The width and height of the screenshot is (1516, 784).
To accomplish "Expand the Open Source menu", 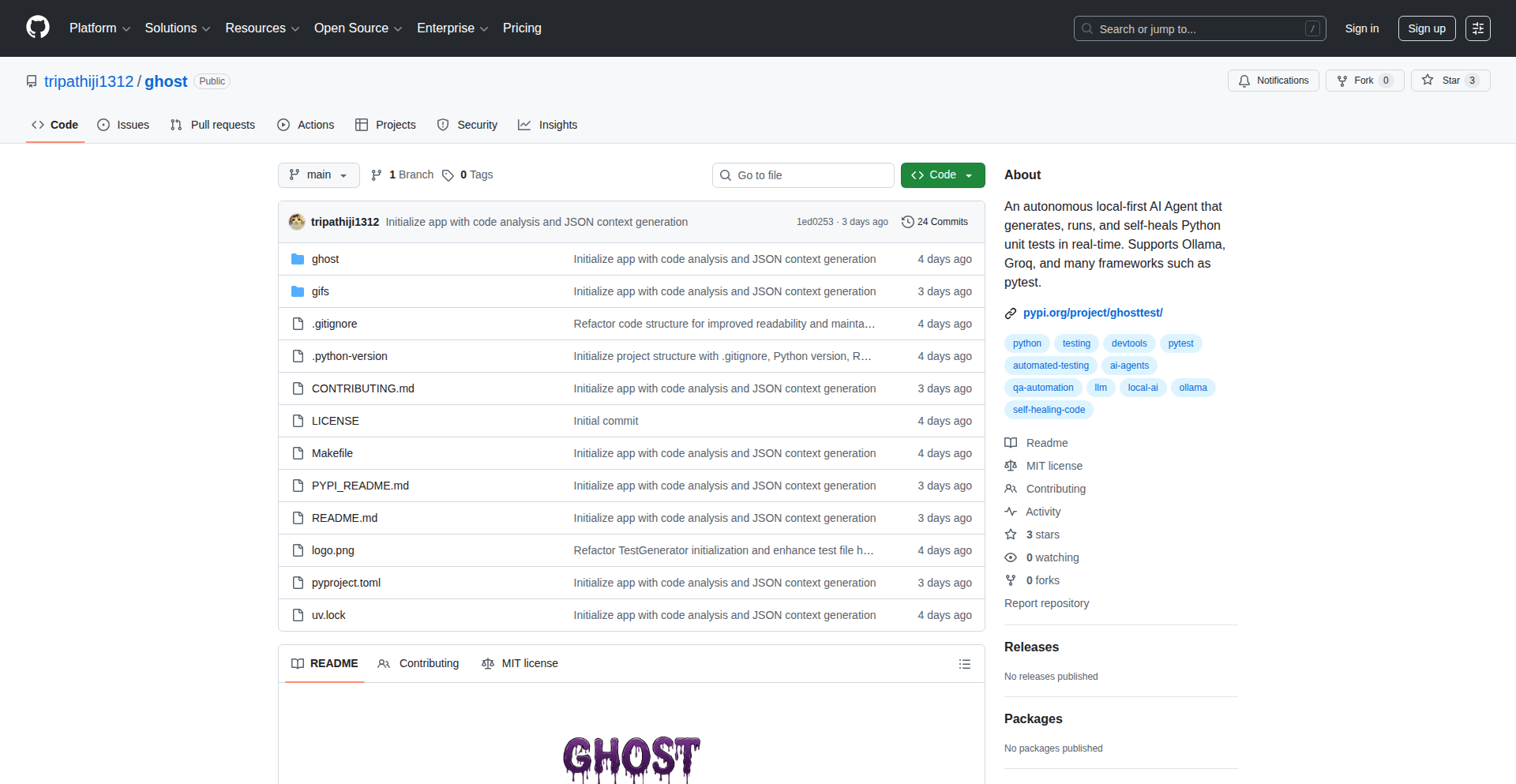I will pyautogui.click(x=358, y=28).
